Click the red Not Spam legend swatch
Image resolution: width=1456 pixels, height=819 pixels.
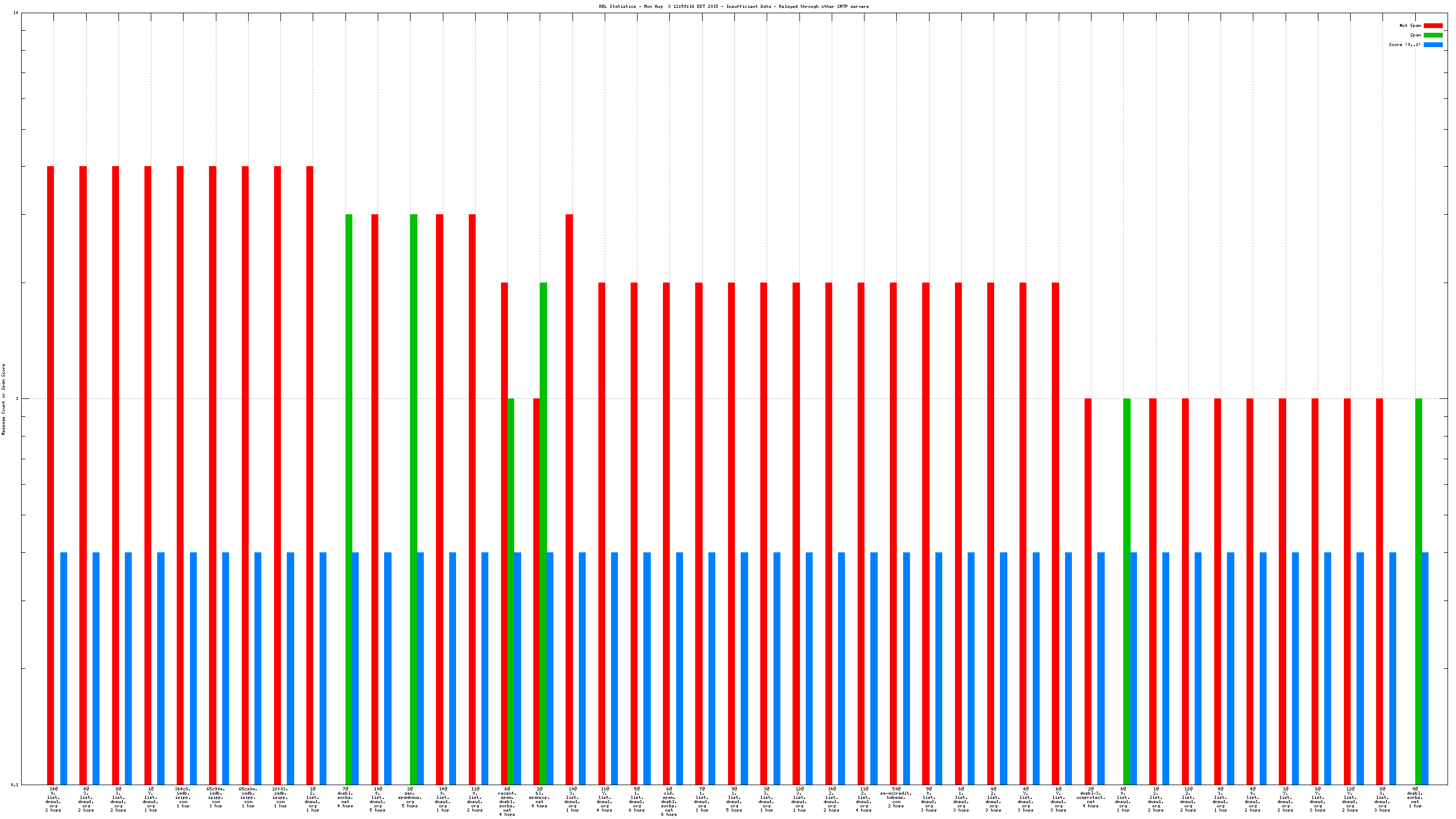coord(1433,25)
